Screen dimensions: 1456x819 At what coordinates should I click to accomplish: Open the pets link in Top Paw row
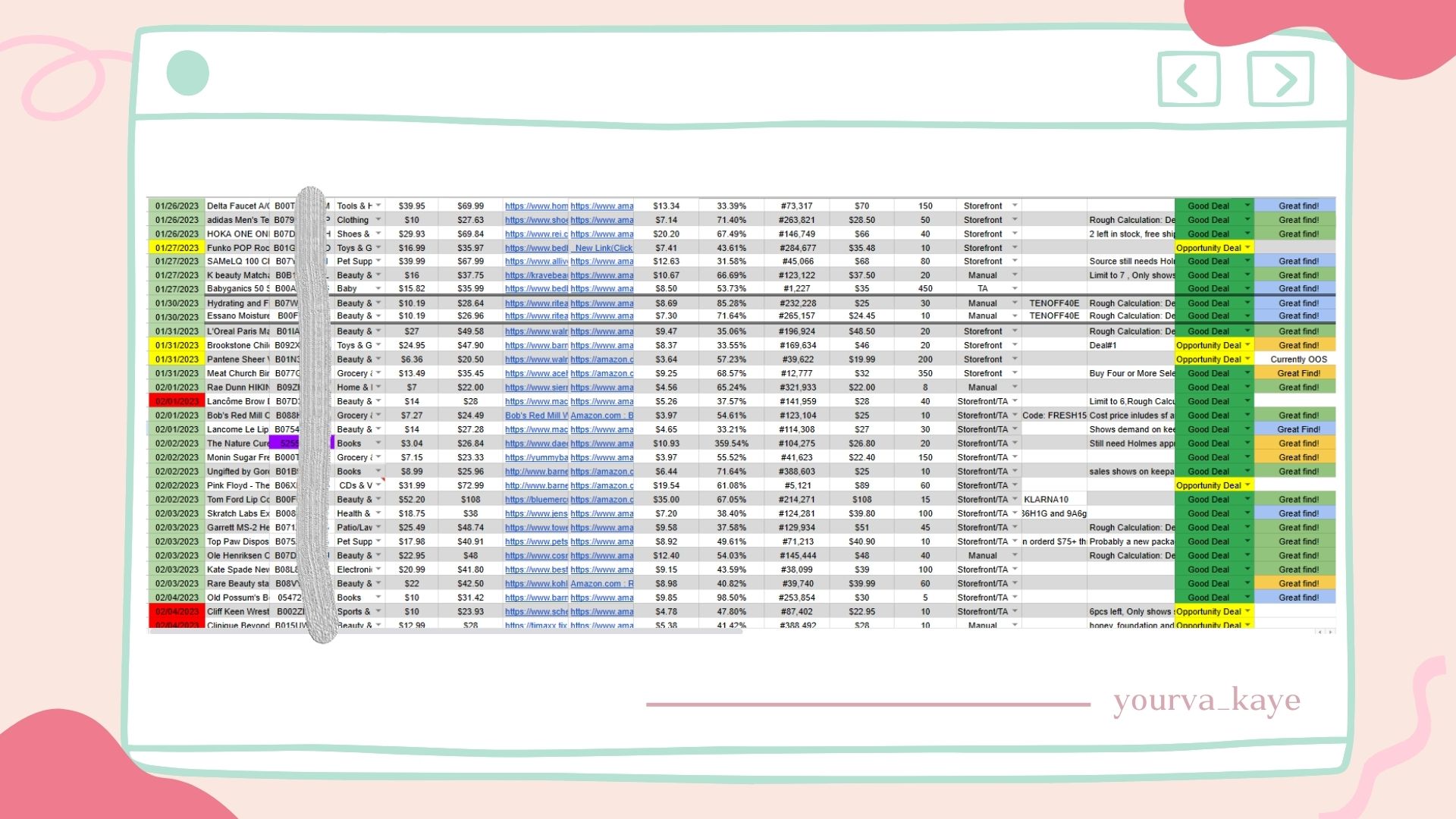pos(537,541)
